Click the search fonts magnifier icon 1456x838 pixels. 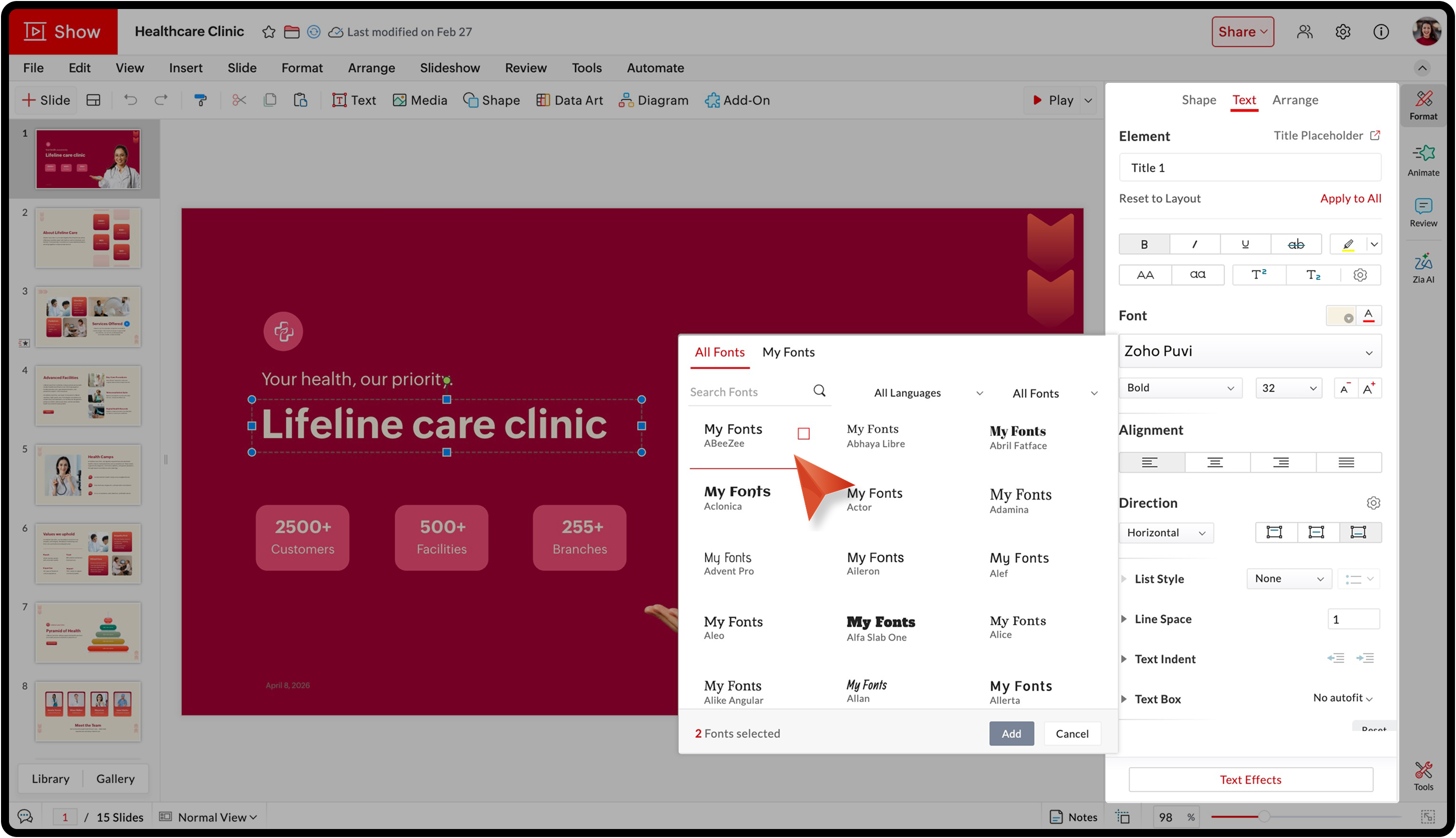click(818, 392)
